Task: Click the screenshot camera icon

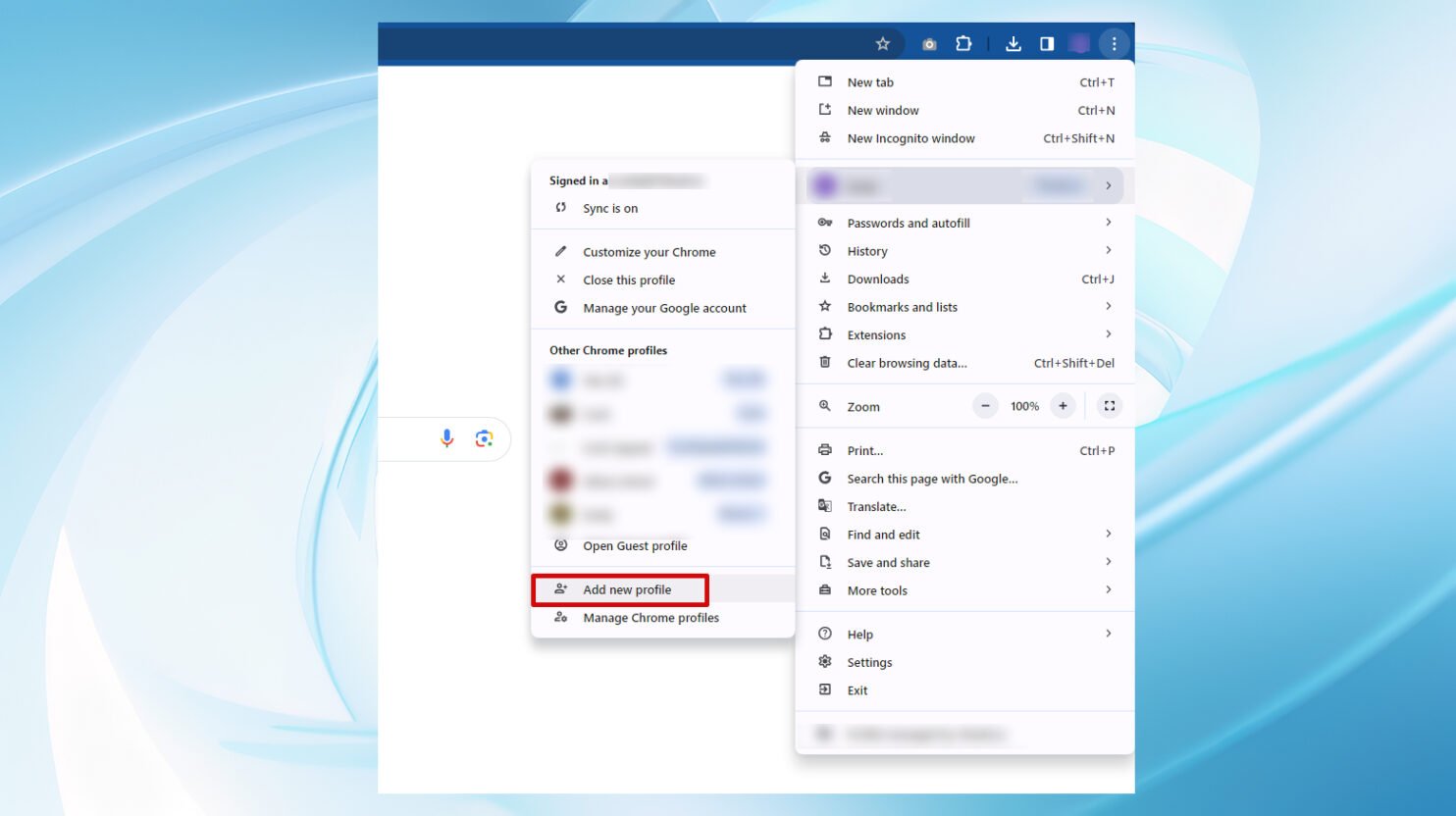Action: (928, 43)
